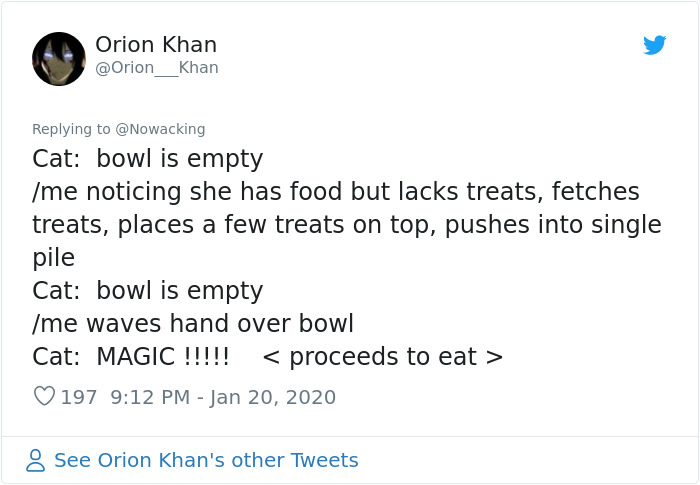Open the @Nowacking mention
The height and width of the screenshot is (485, 700).
[x=161, y=129]
